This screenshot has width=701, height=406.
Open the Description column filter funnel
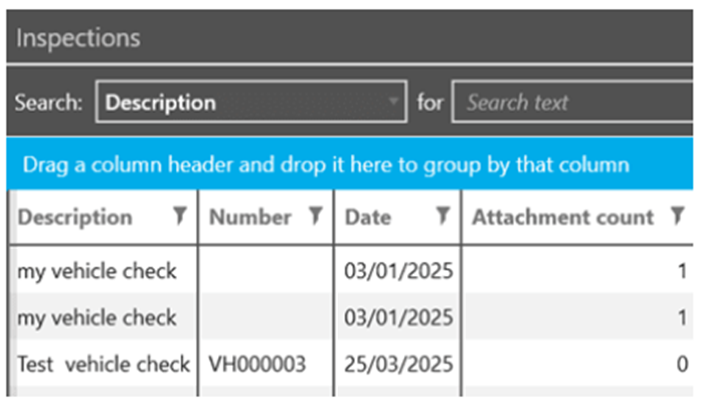coord(180,217)
